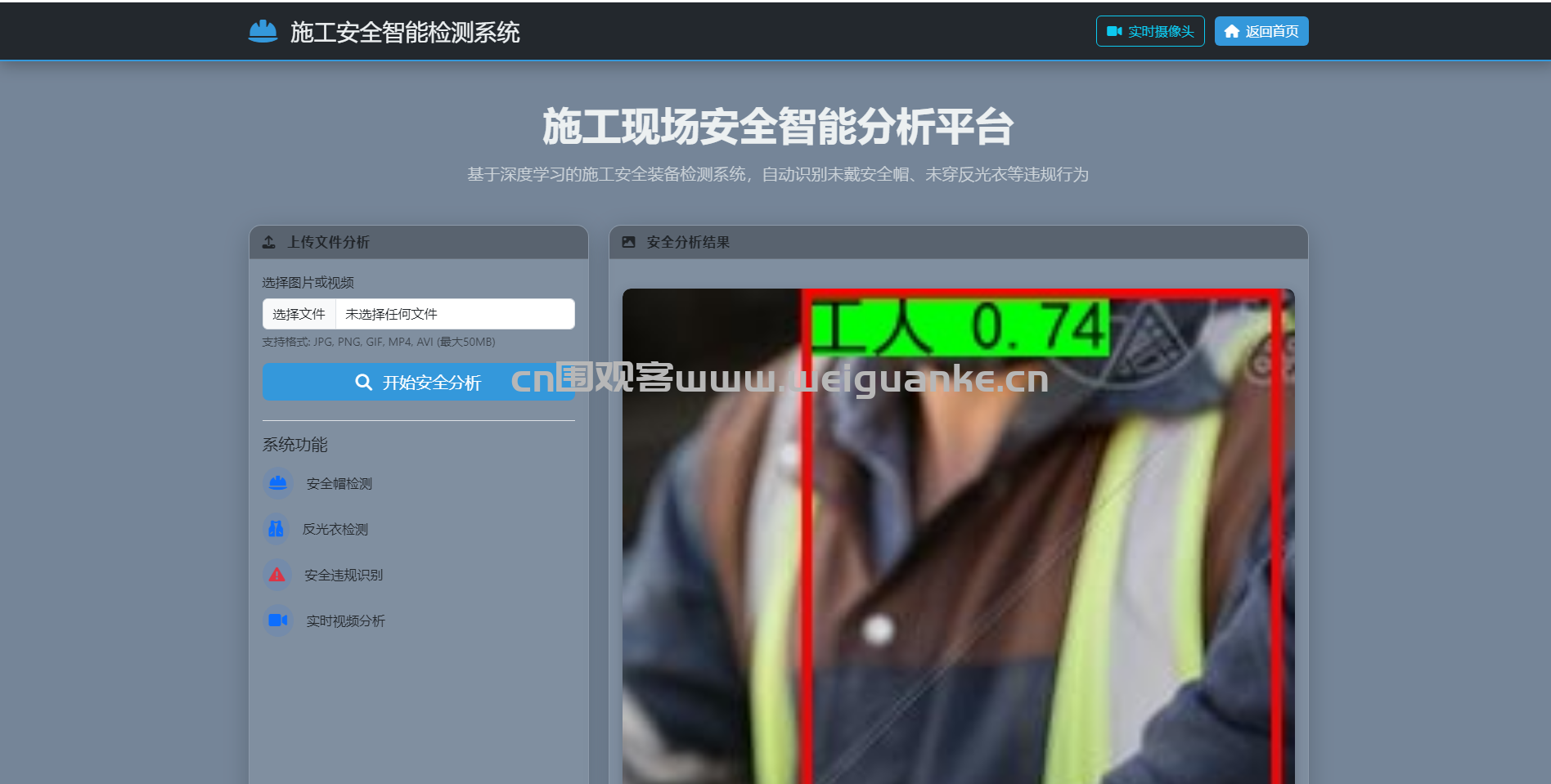Click the 选择图片或视频 label
Screen dimensions: 1551x784
308,283
